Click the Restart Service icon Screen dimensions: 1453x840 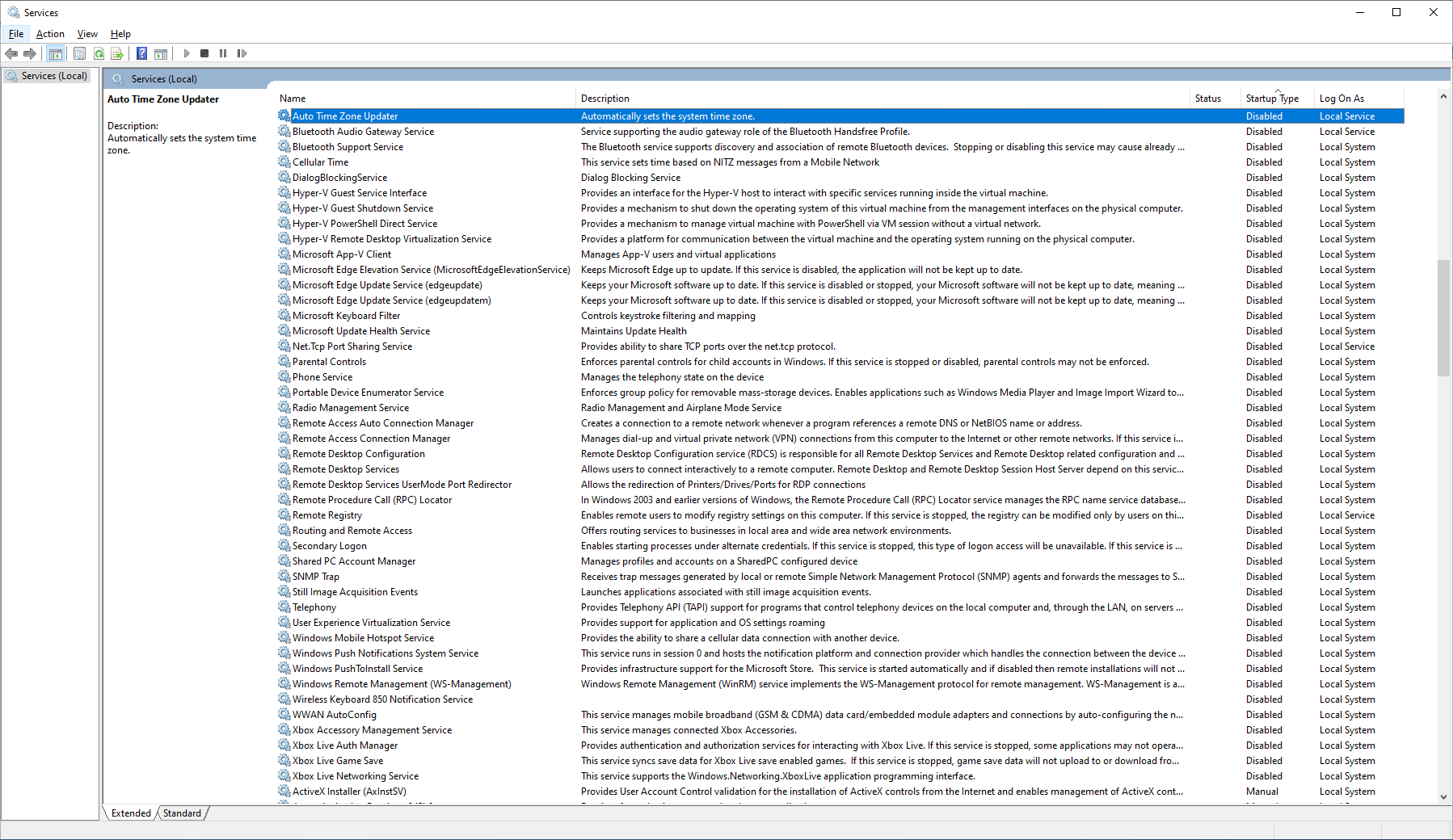(x=242, y=53)
